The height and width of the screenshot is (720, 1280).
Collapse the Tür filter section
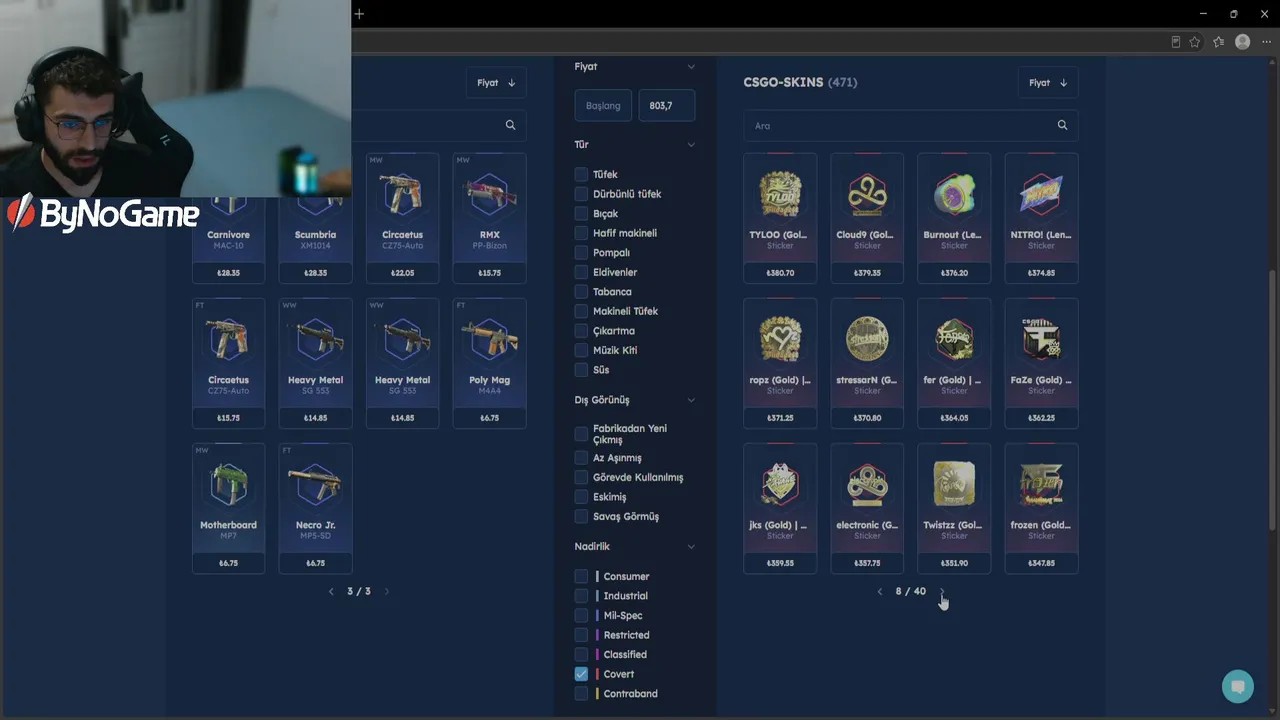click(x=691, y=145)
